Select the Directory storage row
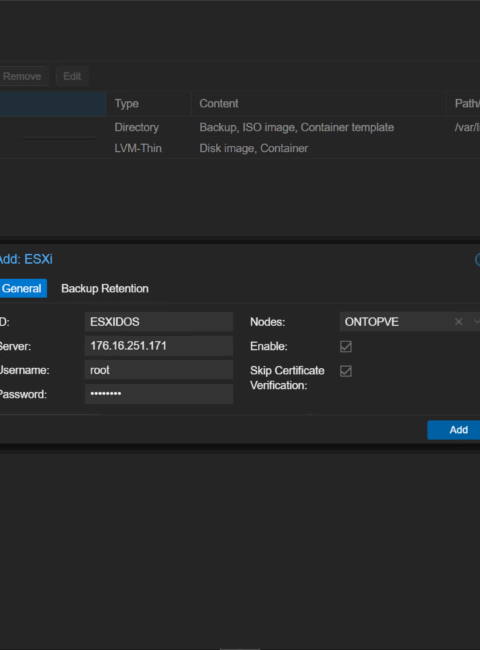This screenshot has height=650, width=480. tap(240, 127)
